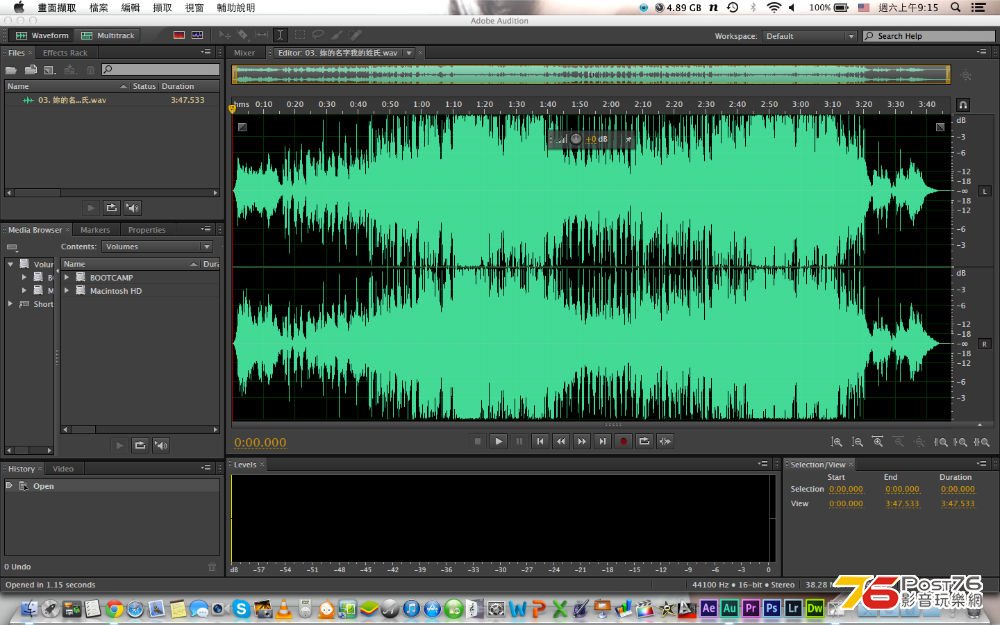
Task: Switch to the Video tab
Action: tap(63, 469)
